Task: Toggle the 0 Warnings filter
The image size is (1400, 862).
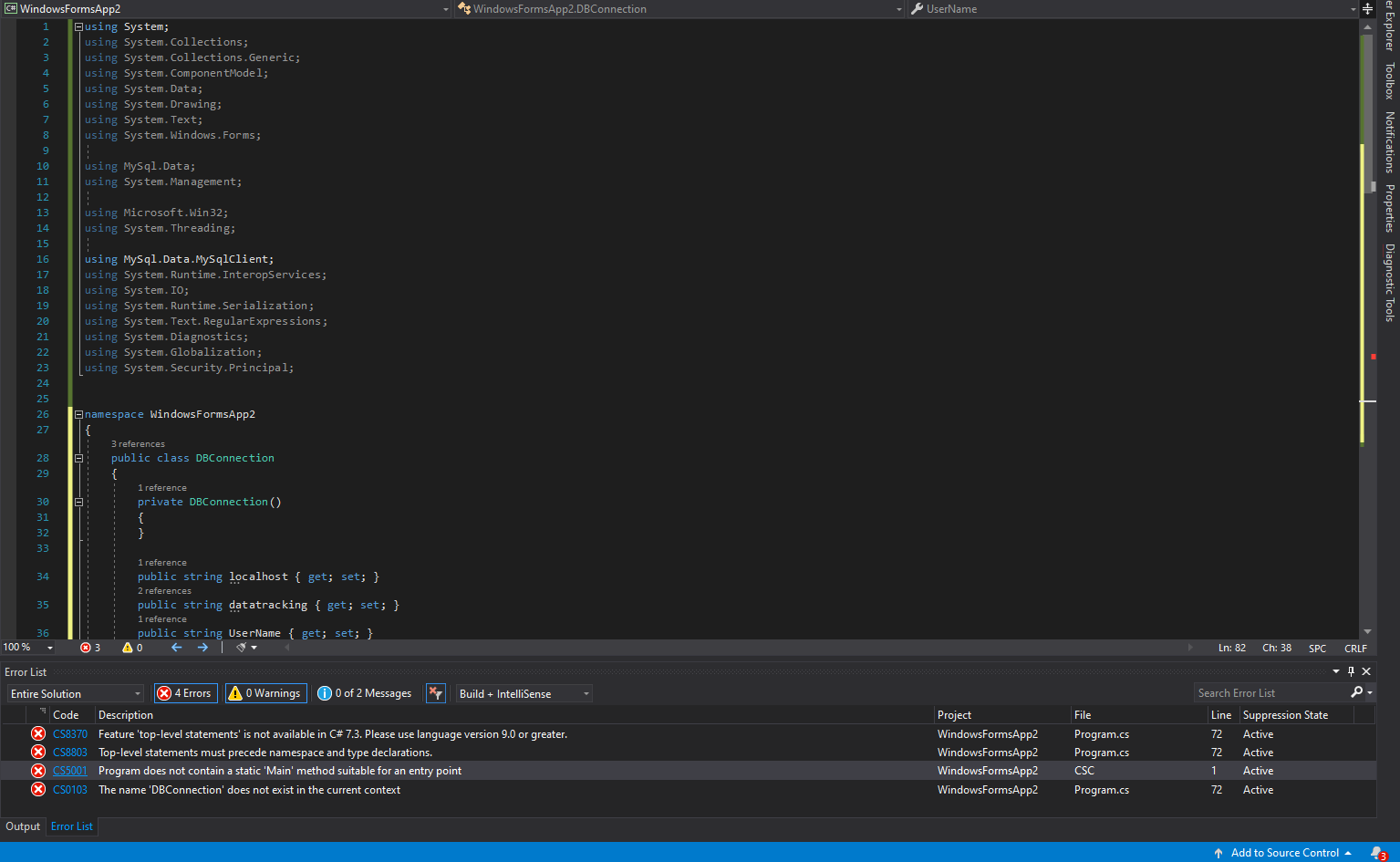Action: point(265,693)
